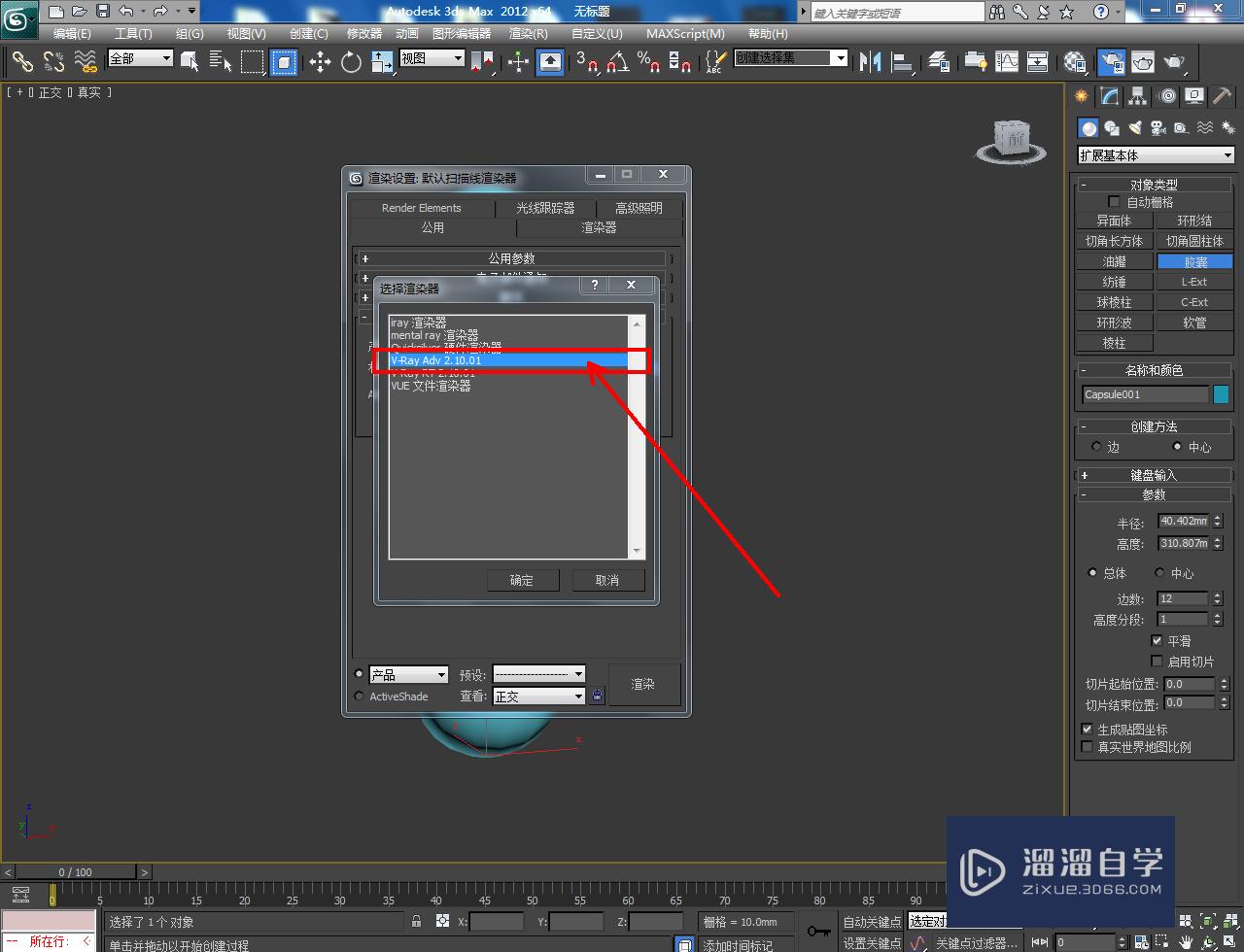This screenshot has height=952, width=1244.
Task: Click the ViewCube in viewport
Action: coord(1013,142)
